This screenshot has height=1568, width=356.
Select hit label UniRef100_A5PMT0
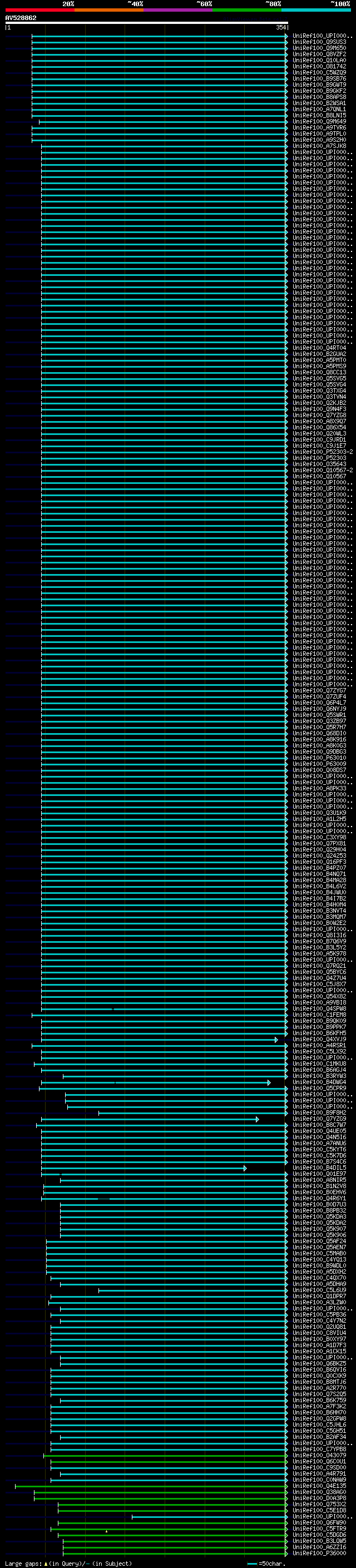click(x=319, y=360)
